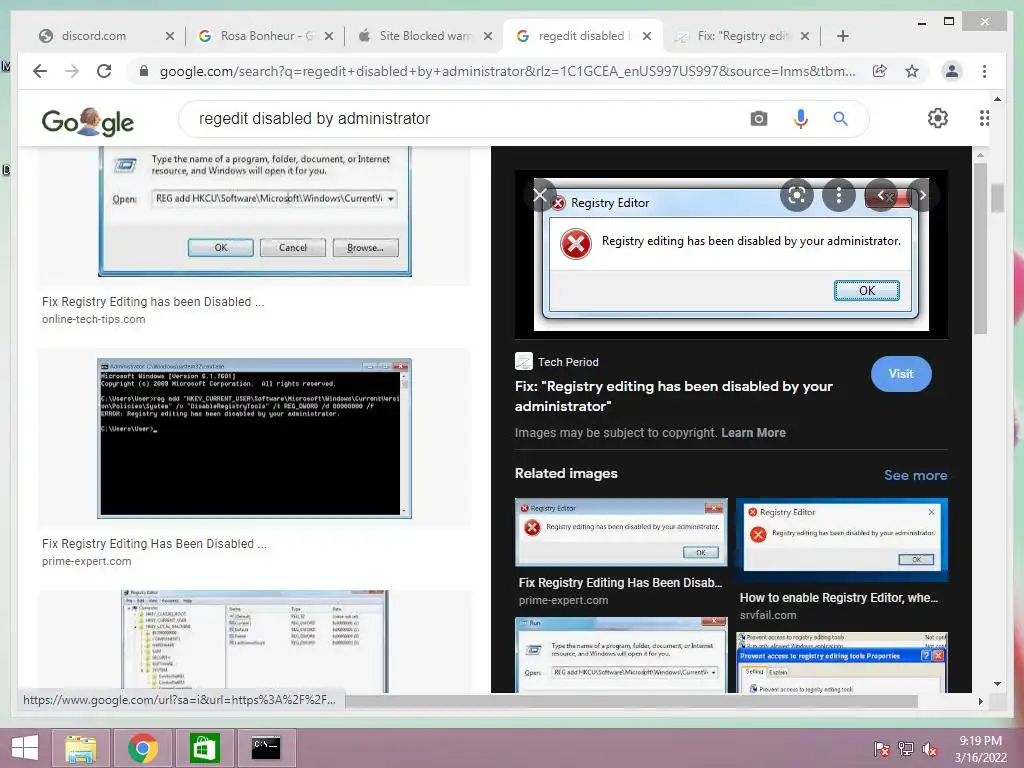The width and height of the screenshot is (1024, 768).
Task: Click the Google logo
Action: tap(88, 121)
